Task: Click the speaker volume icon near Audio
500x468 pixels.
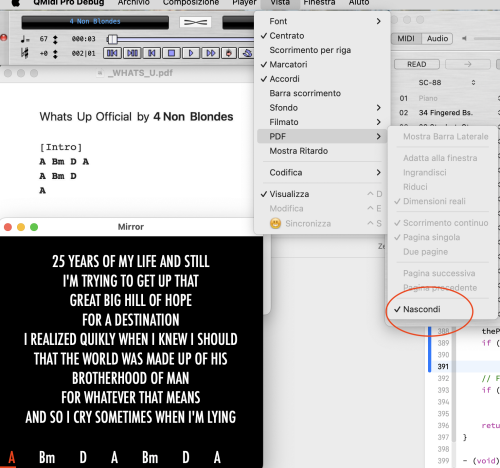Action: pos(464,38)
